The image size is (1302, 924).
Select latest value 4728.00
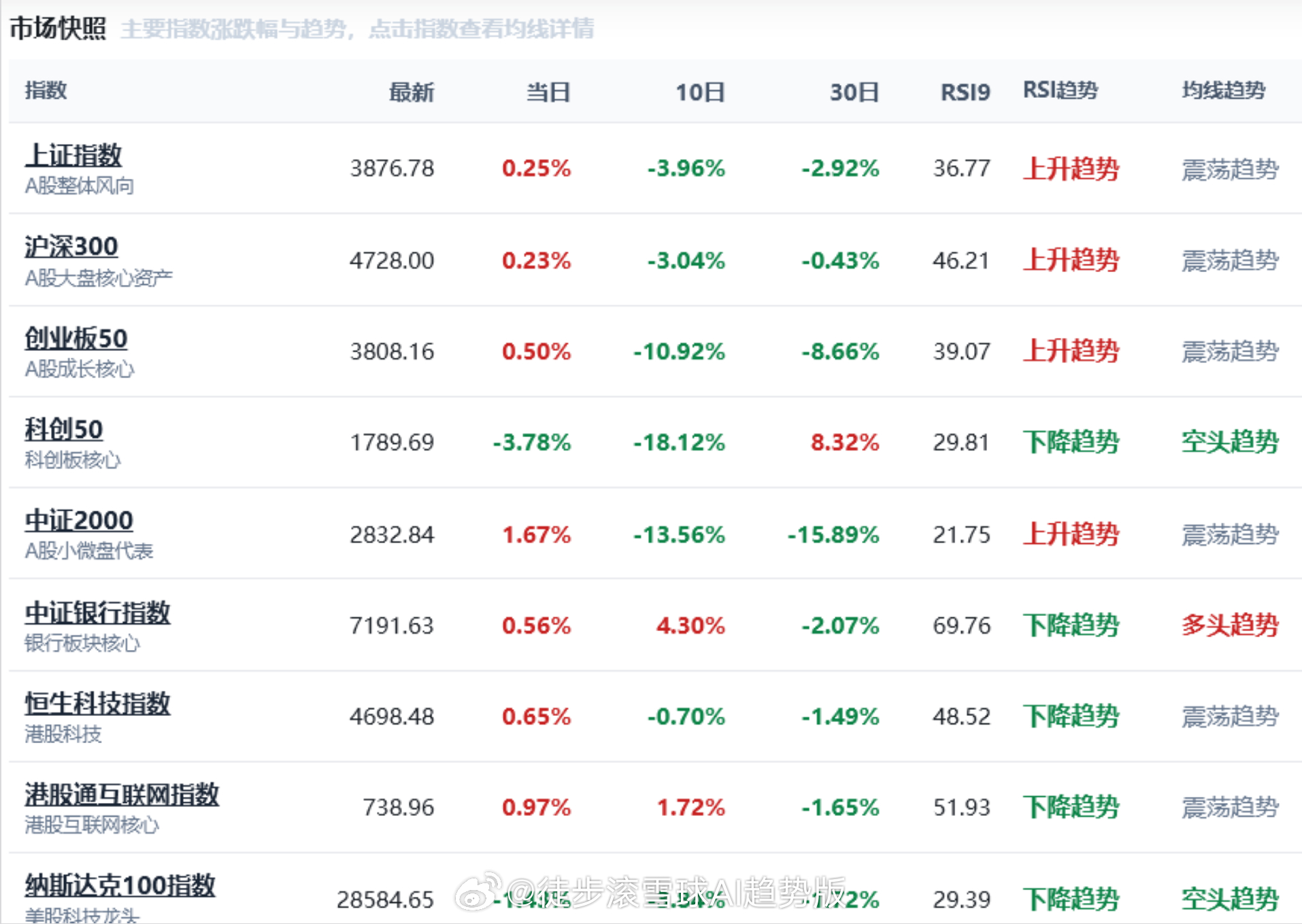392,260
